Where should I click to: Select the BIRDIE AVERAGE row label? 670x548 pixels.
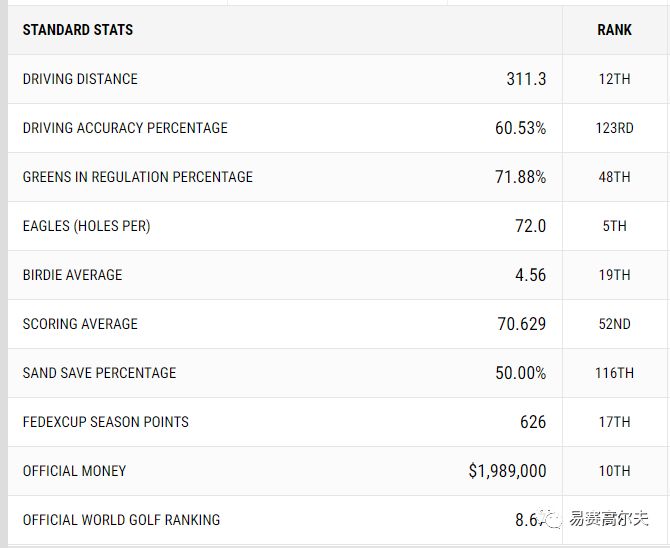click(x=72, y=275)
